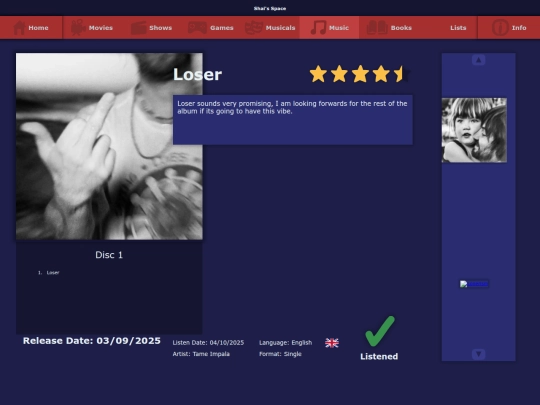Viewport: 540px width, 405px height.
Task: Click the "Shai's Space" site title
Action: pos(270,8)
